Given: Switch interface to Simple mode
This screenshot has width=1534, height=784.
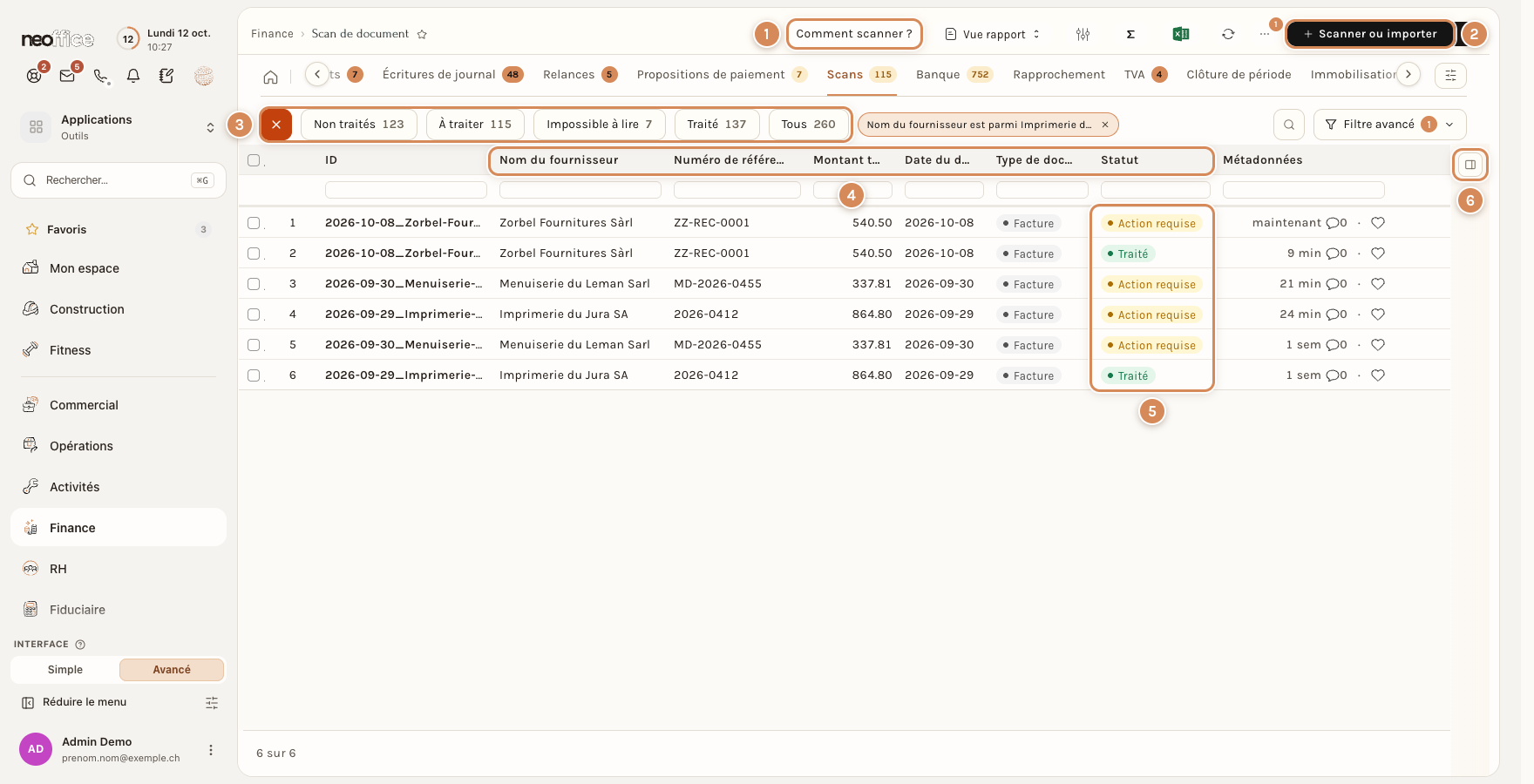Looking at the screenshot, I should point(65,670).
